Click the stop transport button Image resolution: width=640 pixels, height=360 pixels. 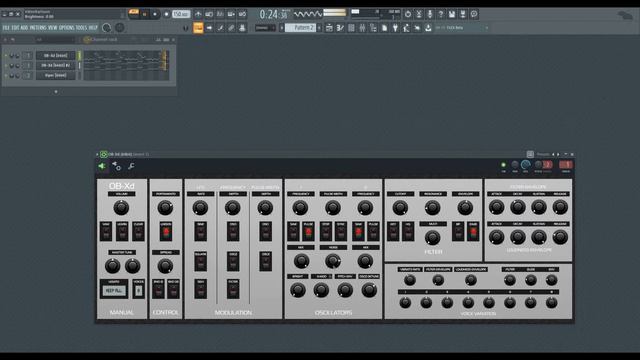pos(155,14)
